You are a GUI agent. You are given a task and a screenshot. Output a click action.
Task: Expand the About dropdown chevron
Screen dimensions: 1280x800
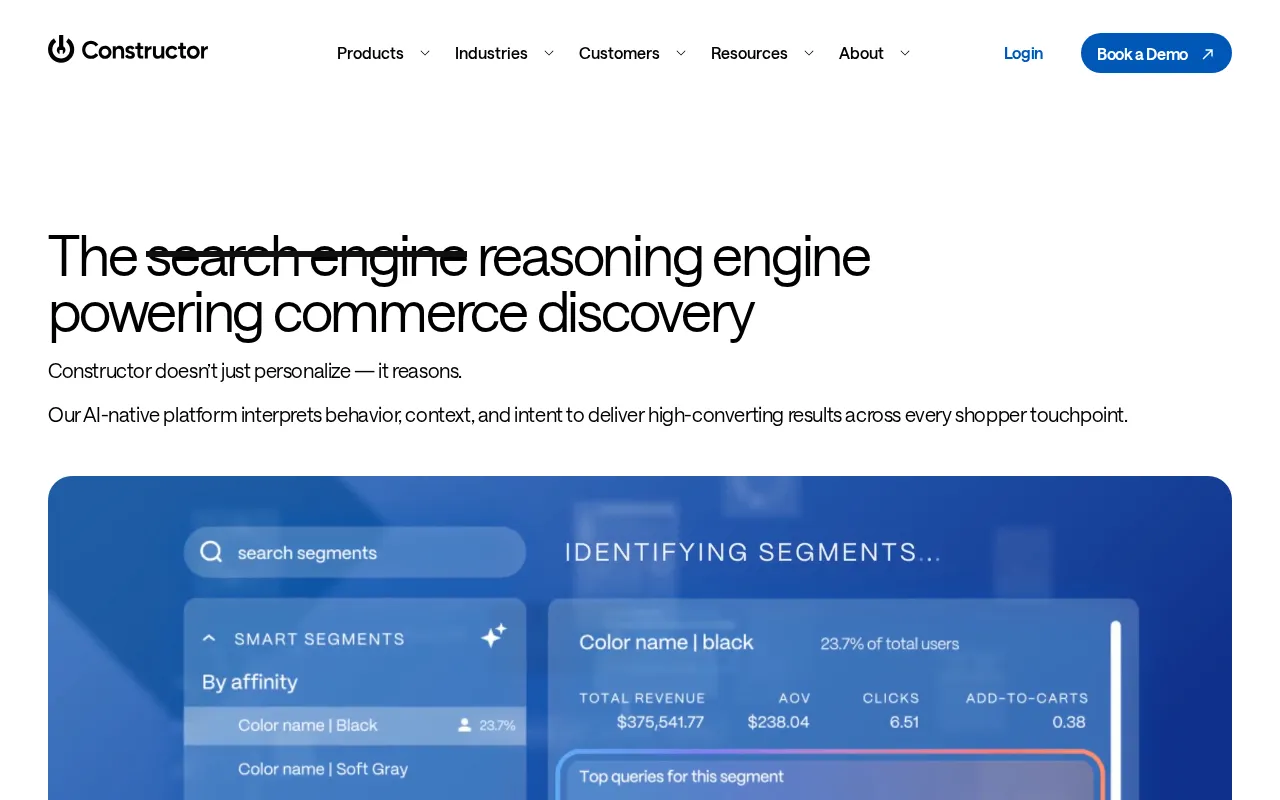(904, 53)
